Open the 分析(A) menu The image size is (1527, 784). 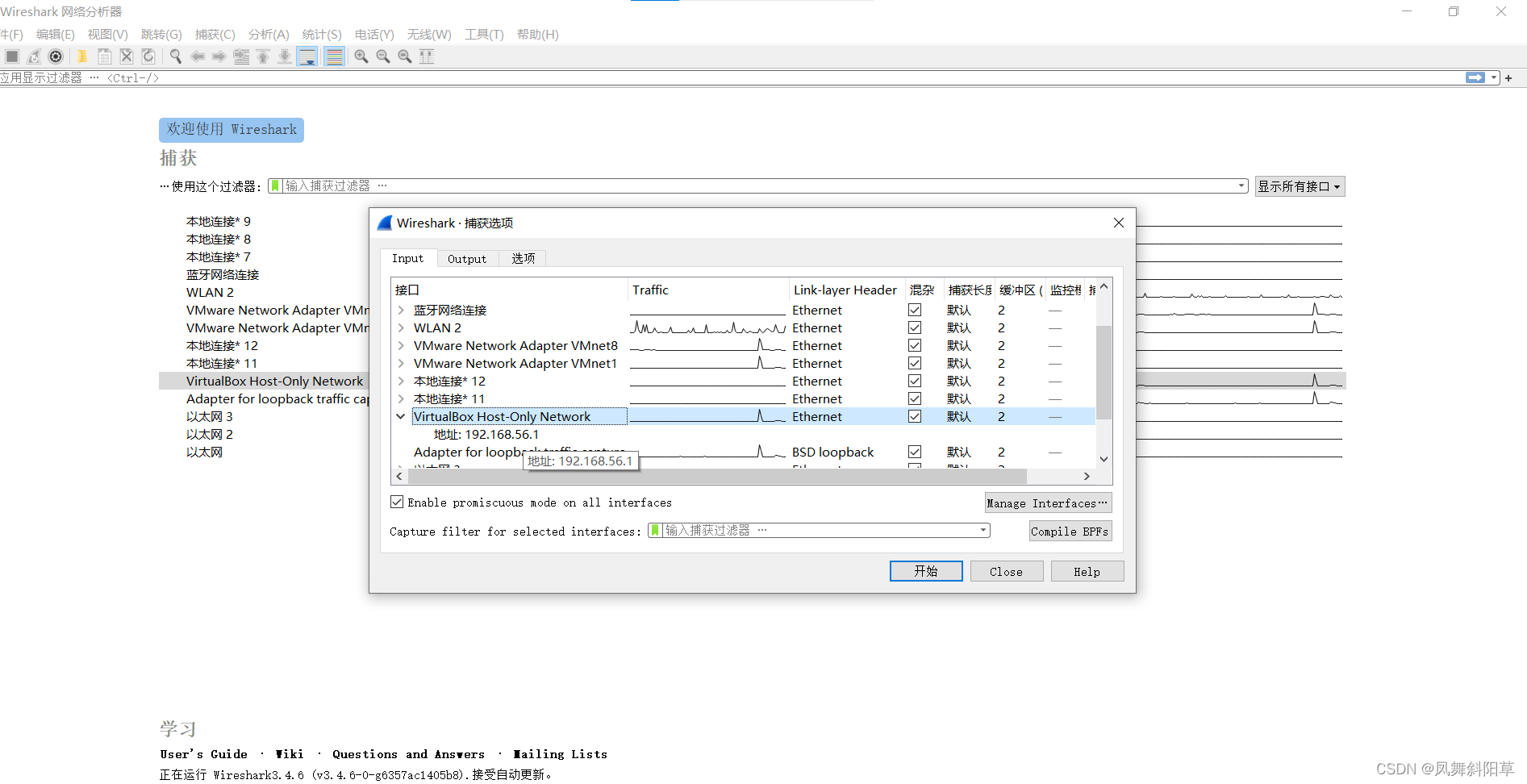(x=269, y=35)
